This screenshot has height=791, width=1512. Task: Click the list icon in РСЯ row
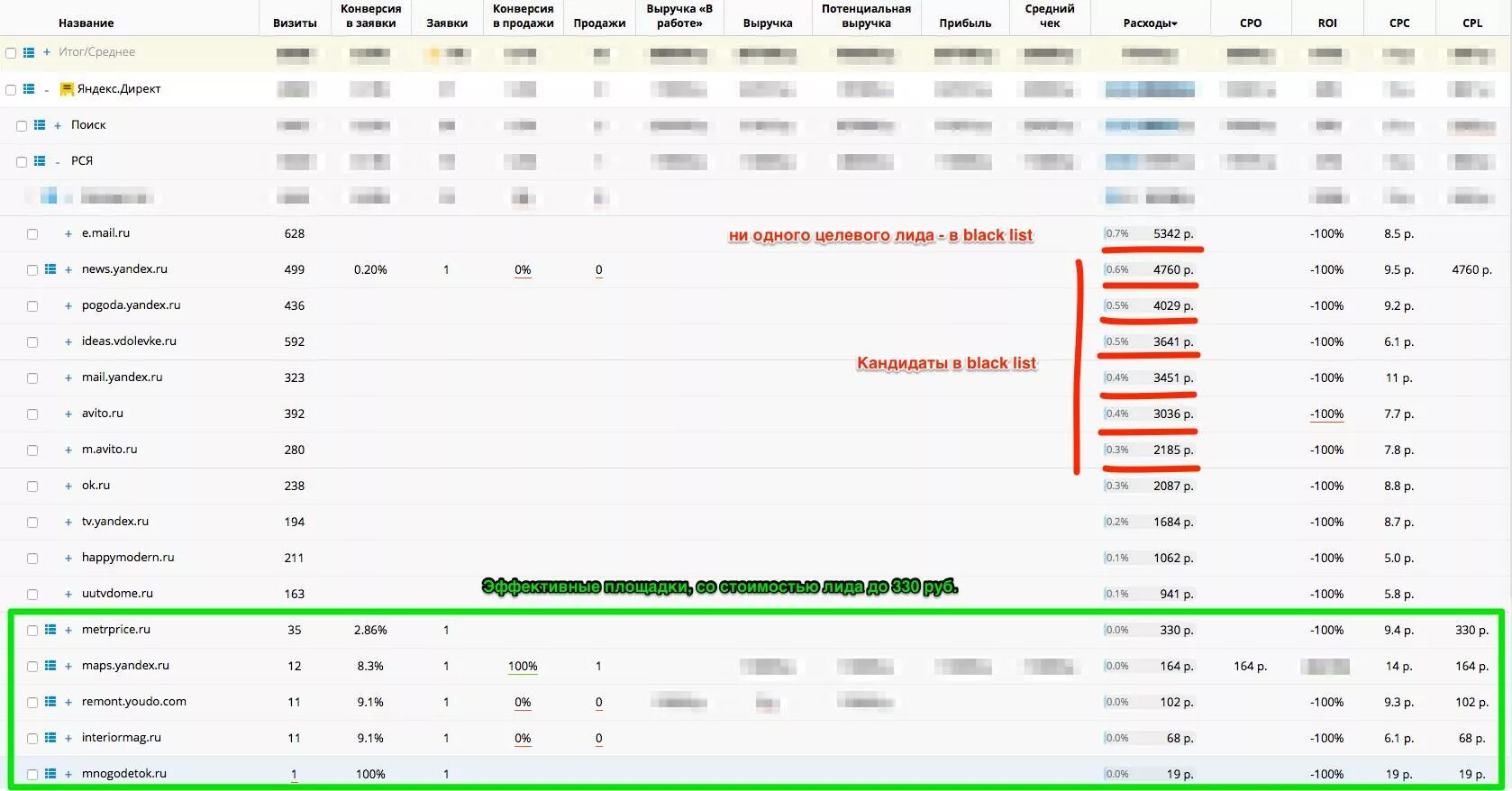tap(40, 160)
